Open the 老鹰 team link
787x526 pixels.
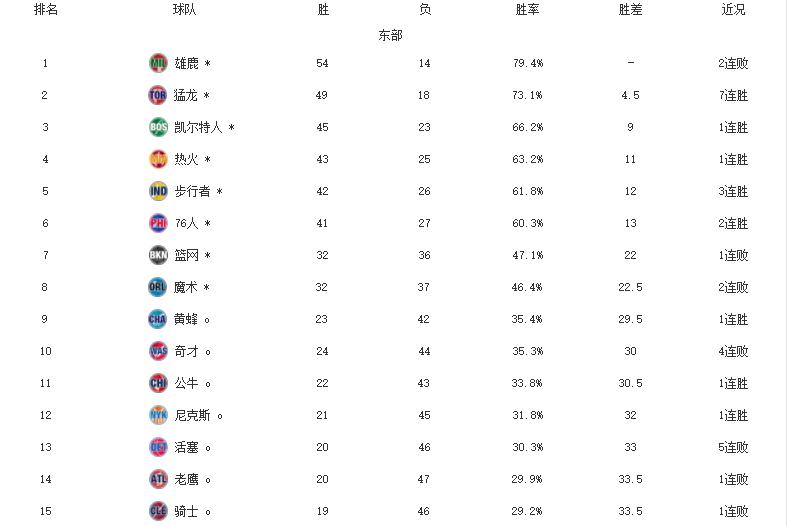pyautogui.click(x=186, y=479)
